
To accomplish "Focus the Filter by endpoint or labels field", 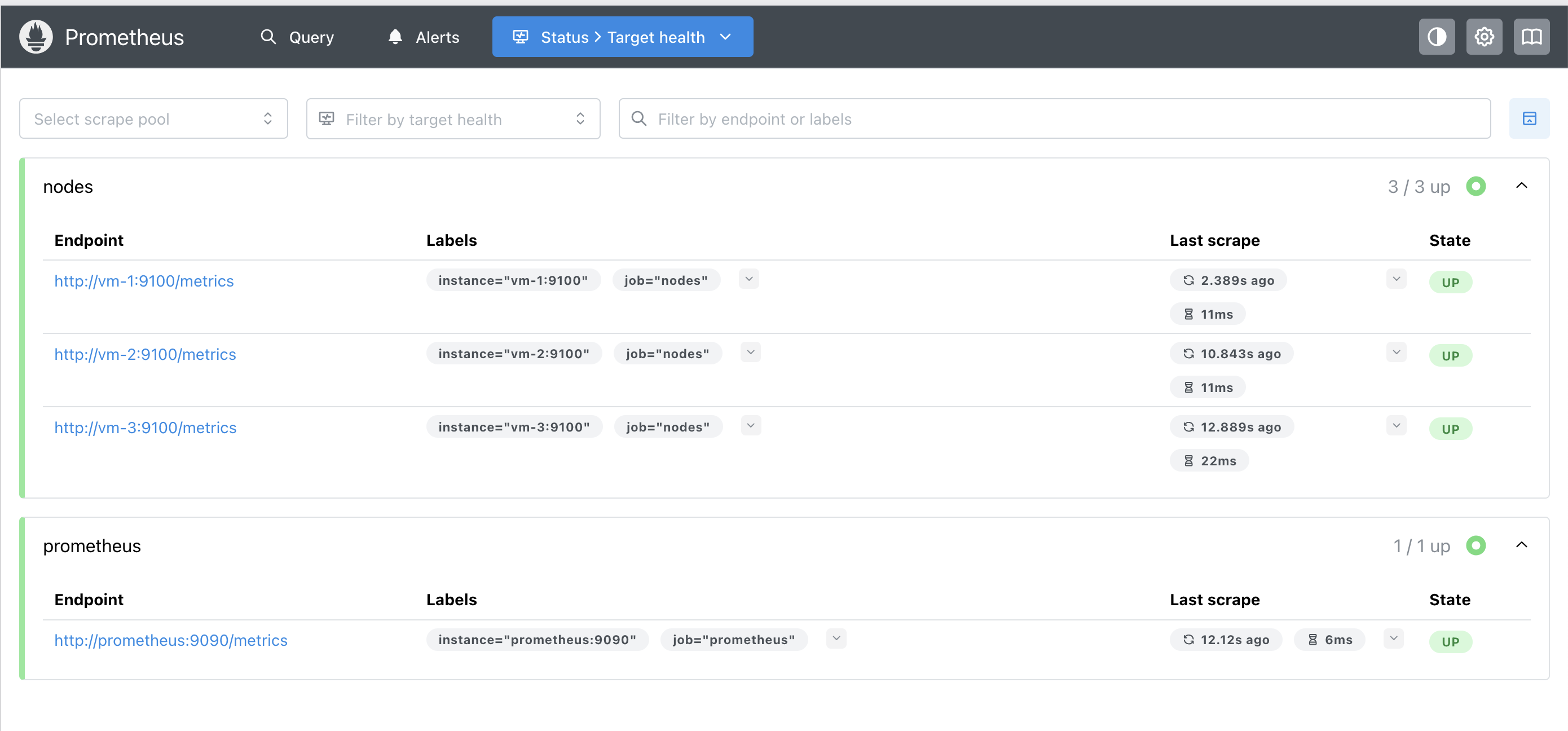I will 1054,118.
